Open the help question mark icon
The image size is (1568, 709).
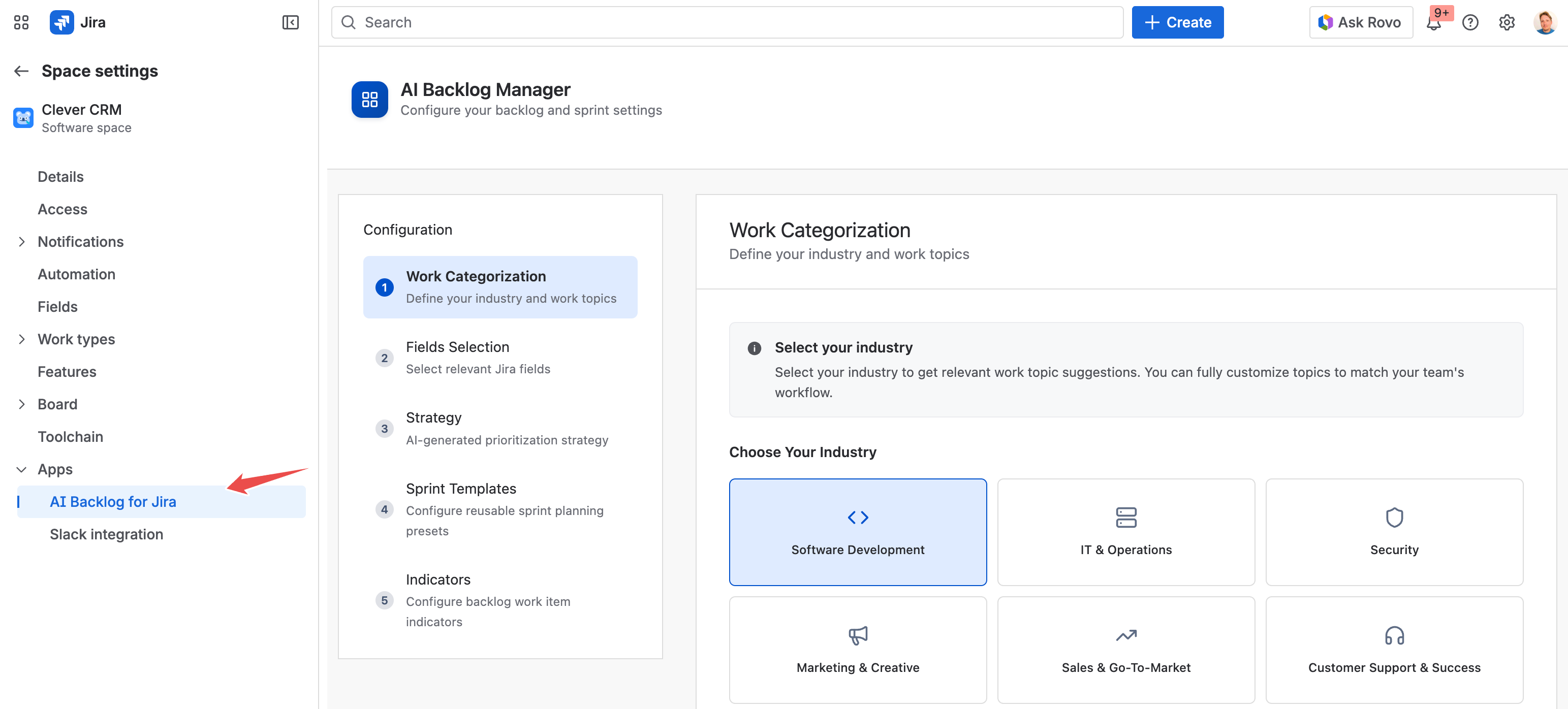coord(1470,22)
